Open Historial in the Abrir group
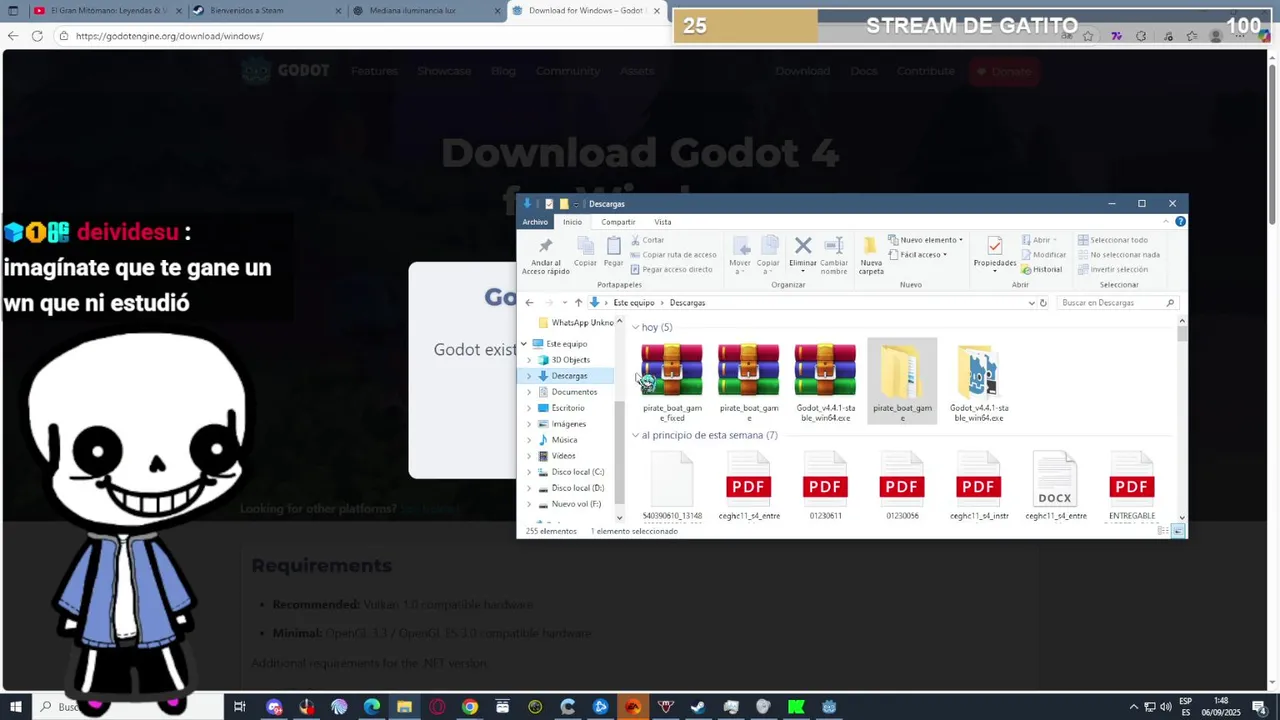1280x720 pixels. pos(1042,269)
